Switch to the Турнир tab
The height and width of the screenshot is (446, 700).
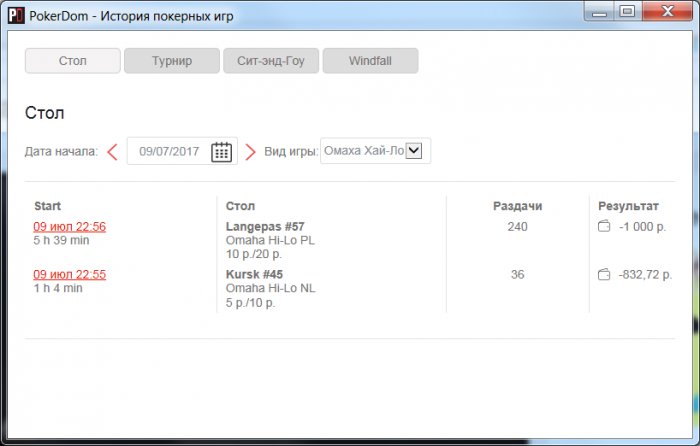pos(172,61)
